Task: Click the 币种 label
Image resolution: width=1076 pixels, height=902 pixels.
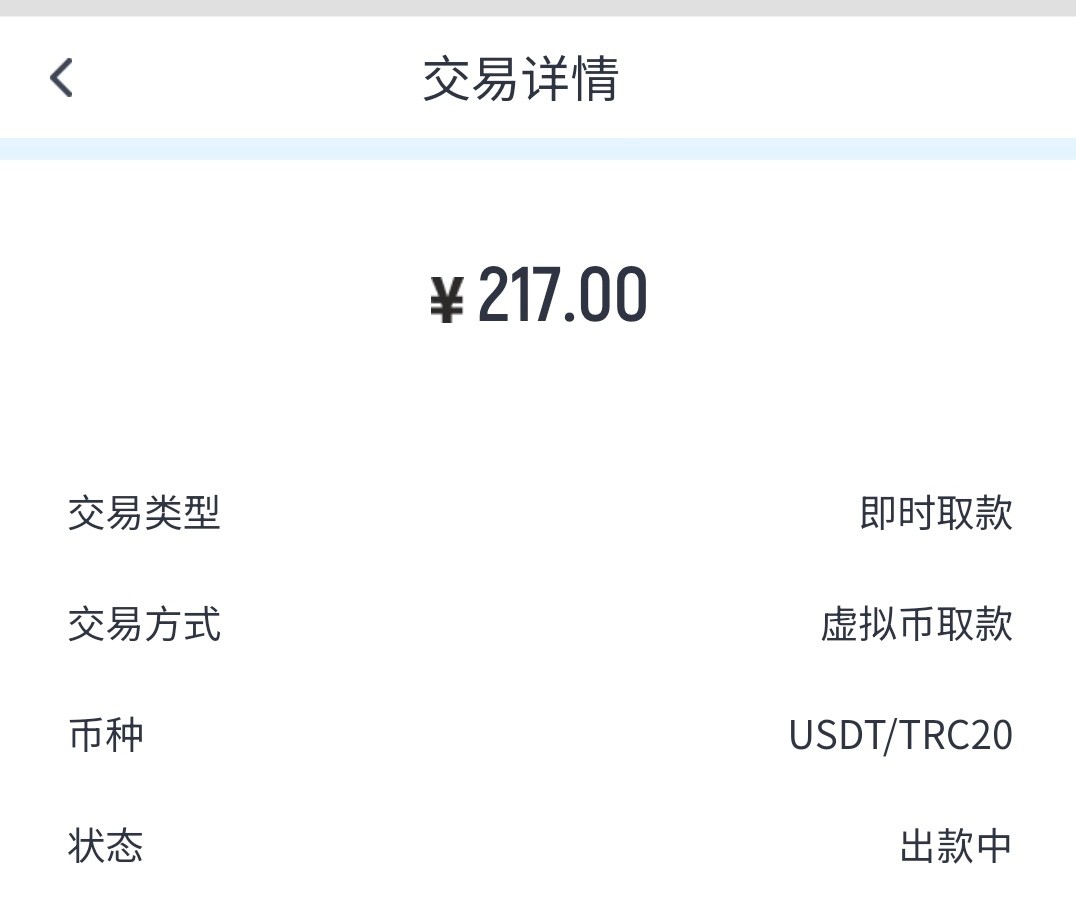Action: (x=106, y=735)
